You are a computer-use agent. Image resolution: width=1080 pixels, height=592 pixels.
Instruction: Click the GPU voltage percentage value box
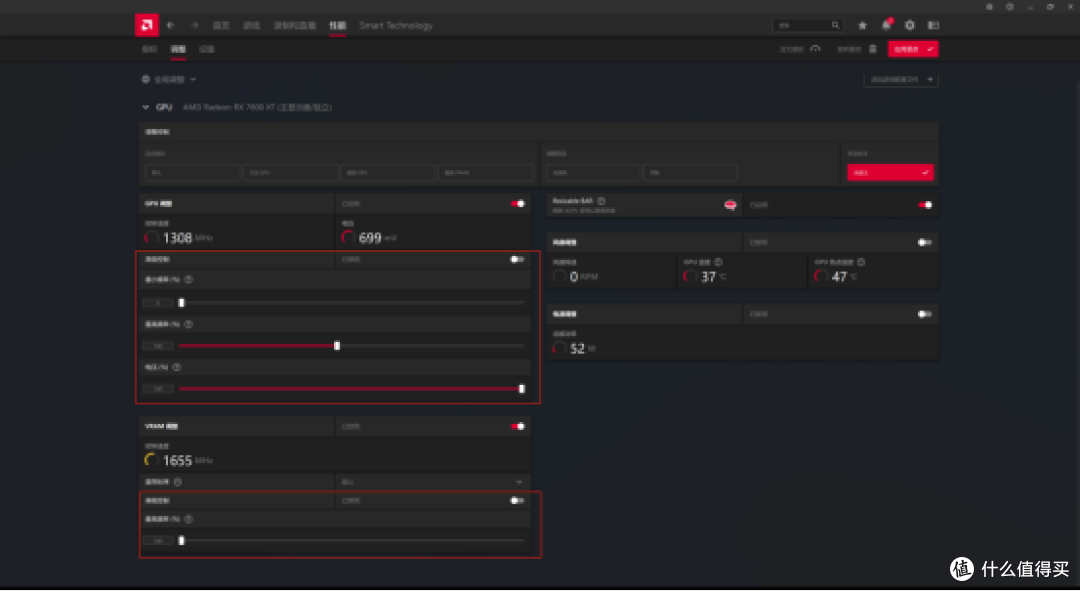(x=158, y=389)
